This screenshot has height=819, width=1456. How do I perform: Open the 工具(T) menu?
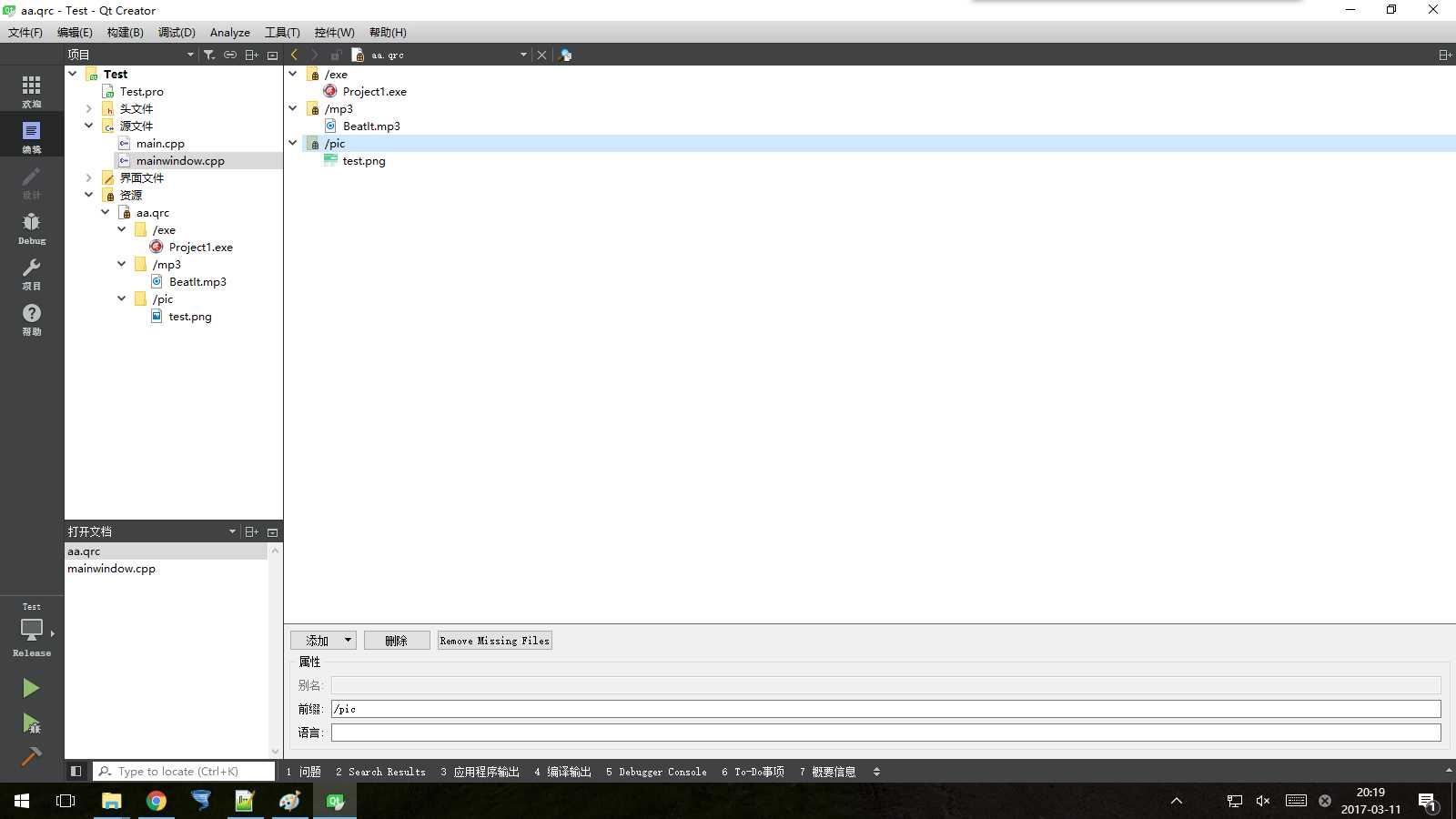pos(282,32)
